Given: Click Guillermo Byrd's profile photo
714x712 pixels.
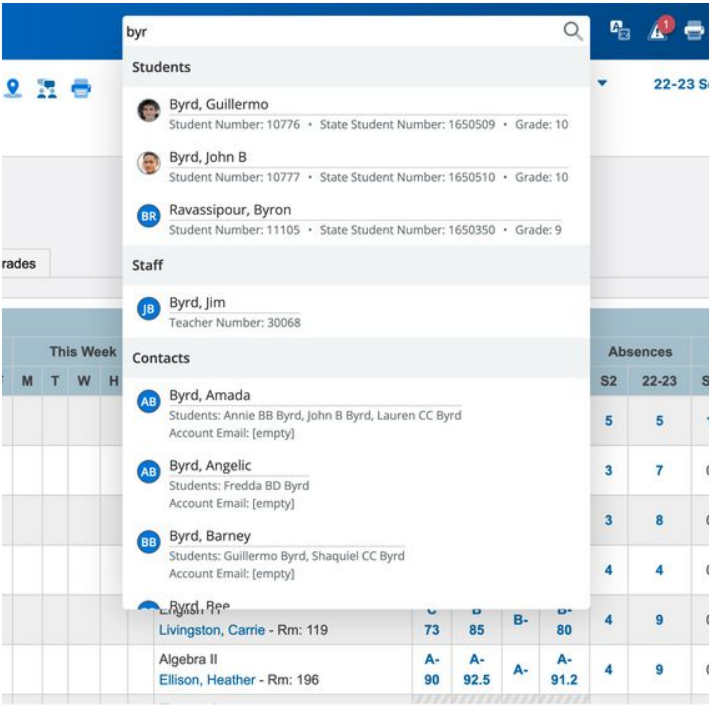Looking at the screenshot, I should (148, 111).
